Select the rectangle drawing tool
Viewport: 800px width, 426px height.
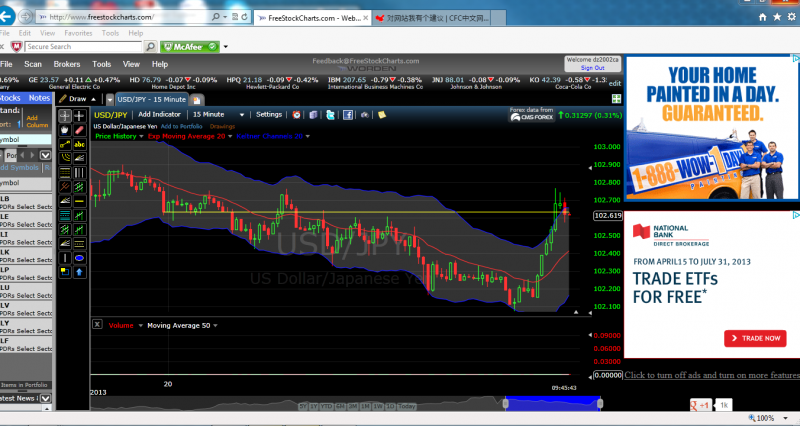pos(65,272)
